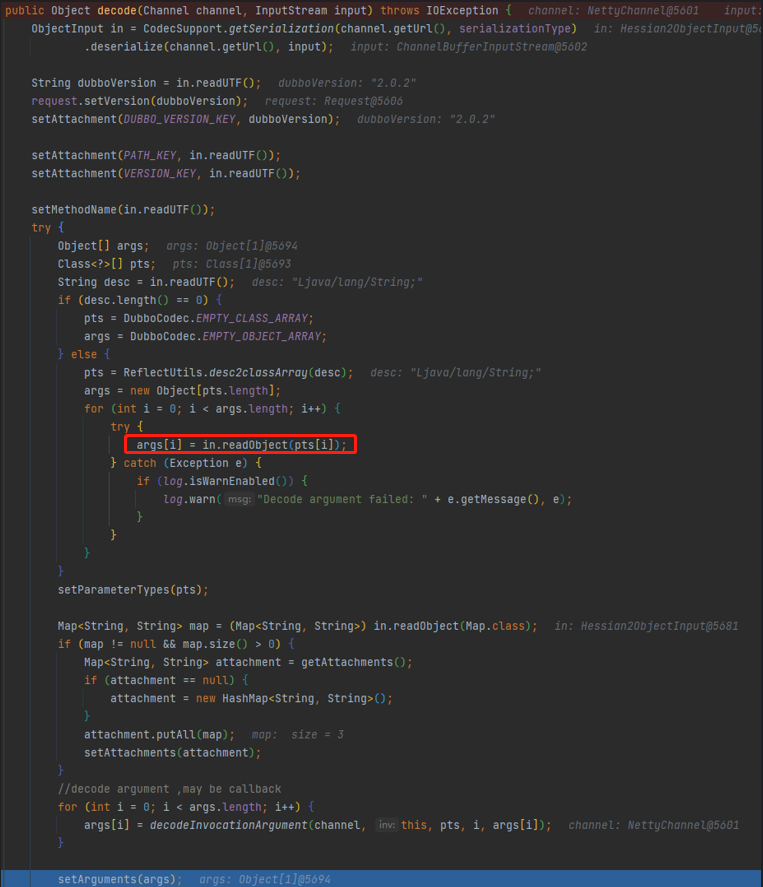Select PATH_KEY constant
This screenshot has width=763, height=887.
pos(150,155)
